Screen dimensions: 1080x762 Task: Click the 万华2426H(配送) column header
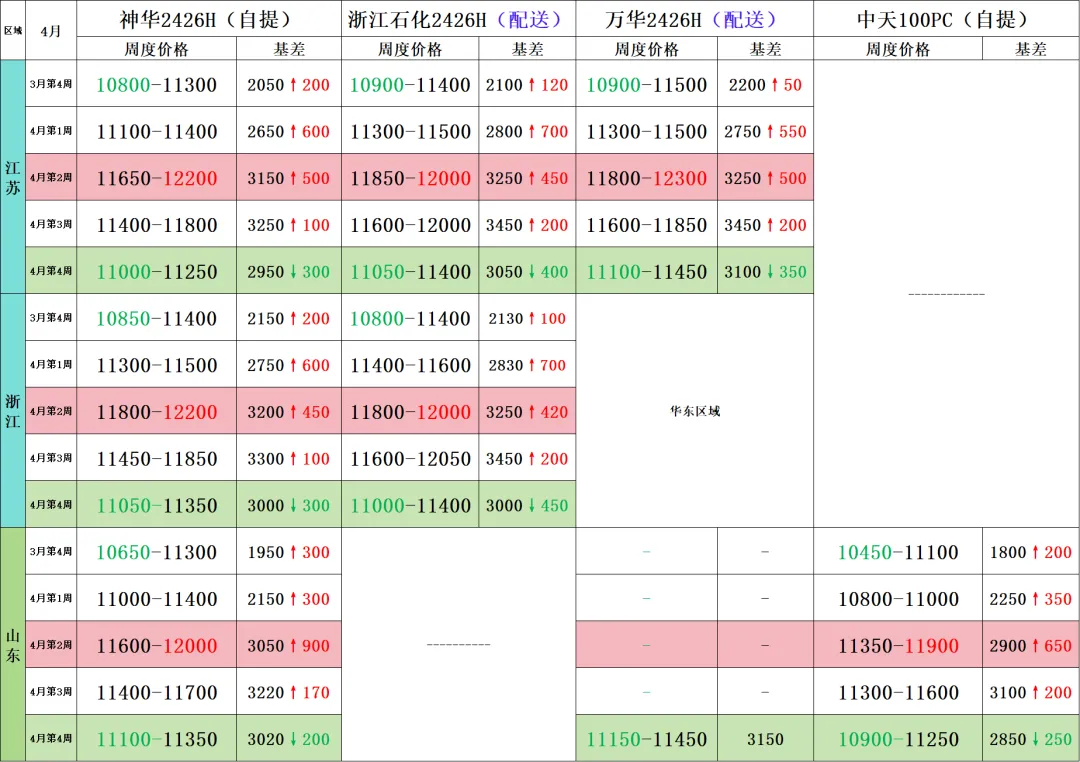tap(694, 19)
